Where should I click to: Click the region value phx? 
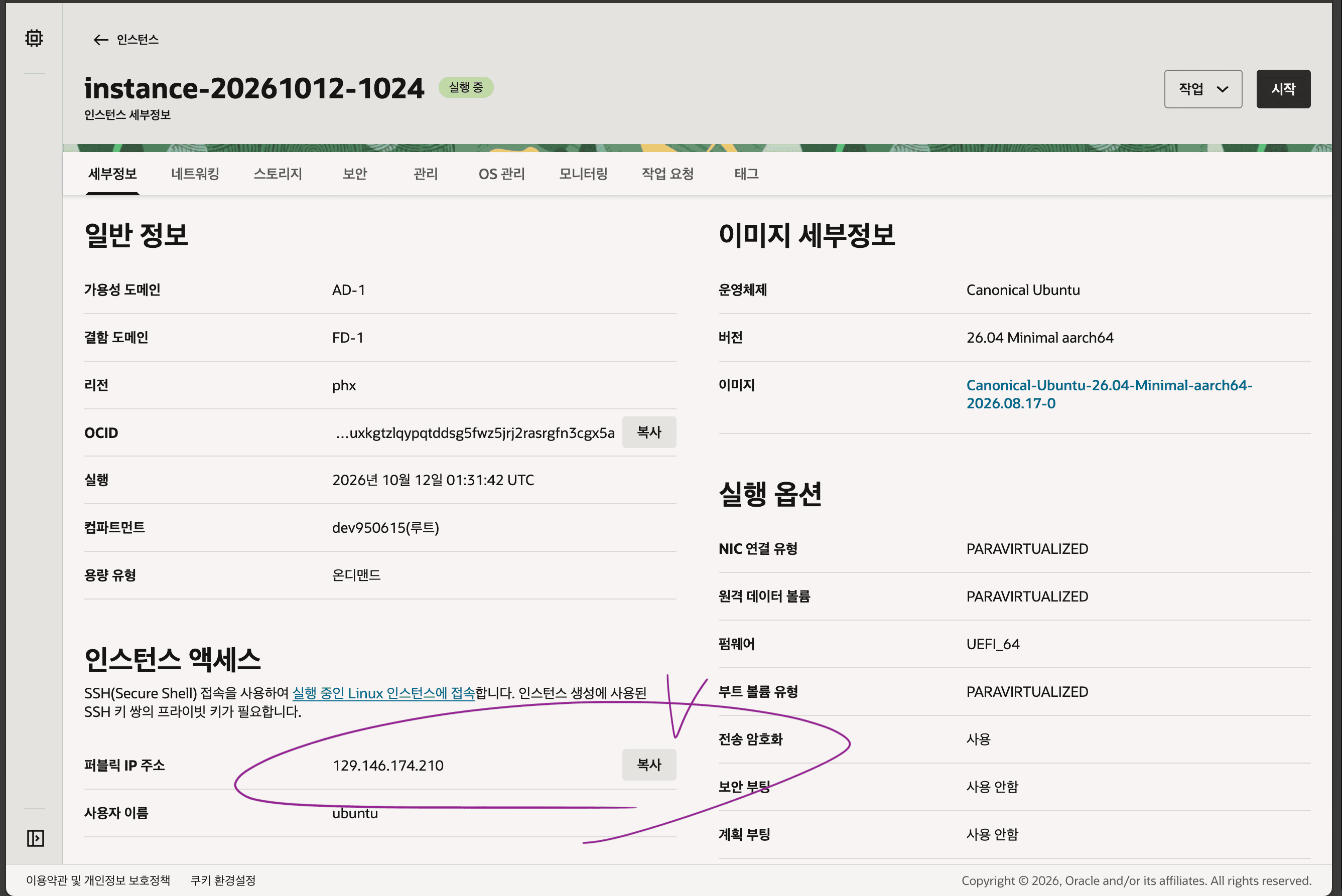344,386
